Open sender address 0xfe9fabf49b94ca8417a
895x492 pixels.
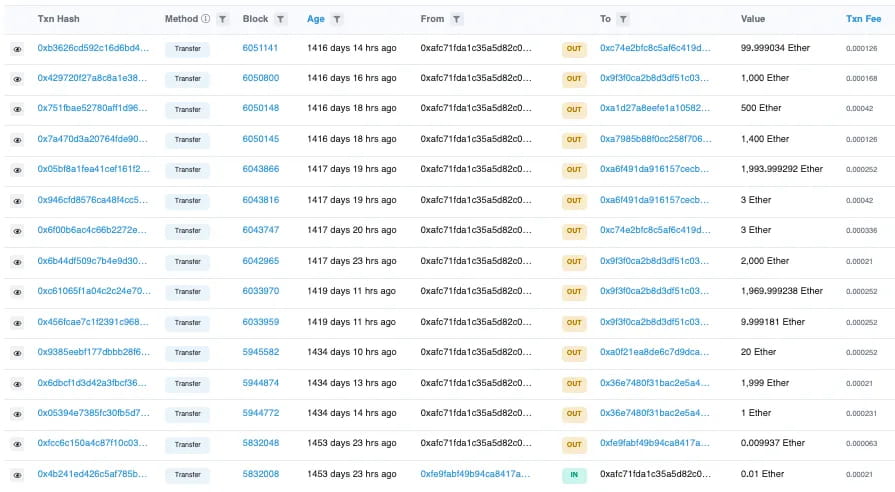[x=475, y=475]
